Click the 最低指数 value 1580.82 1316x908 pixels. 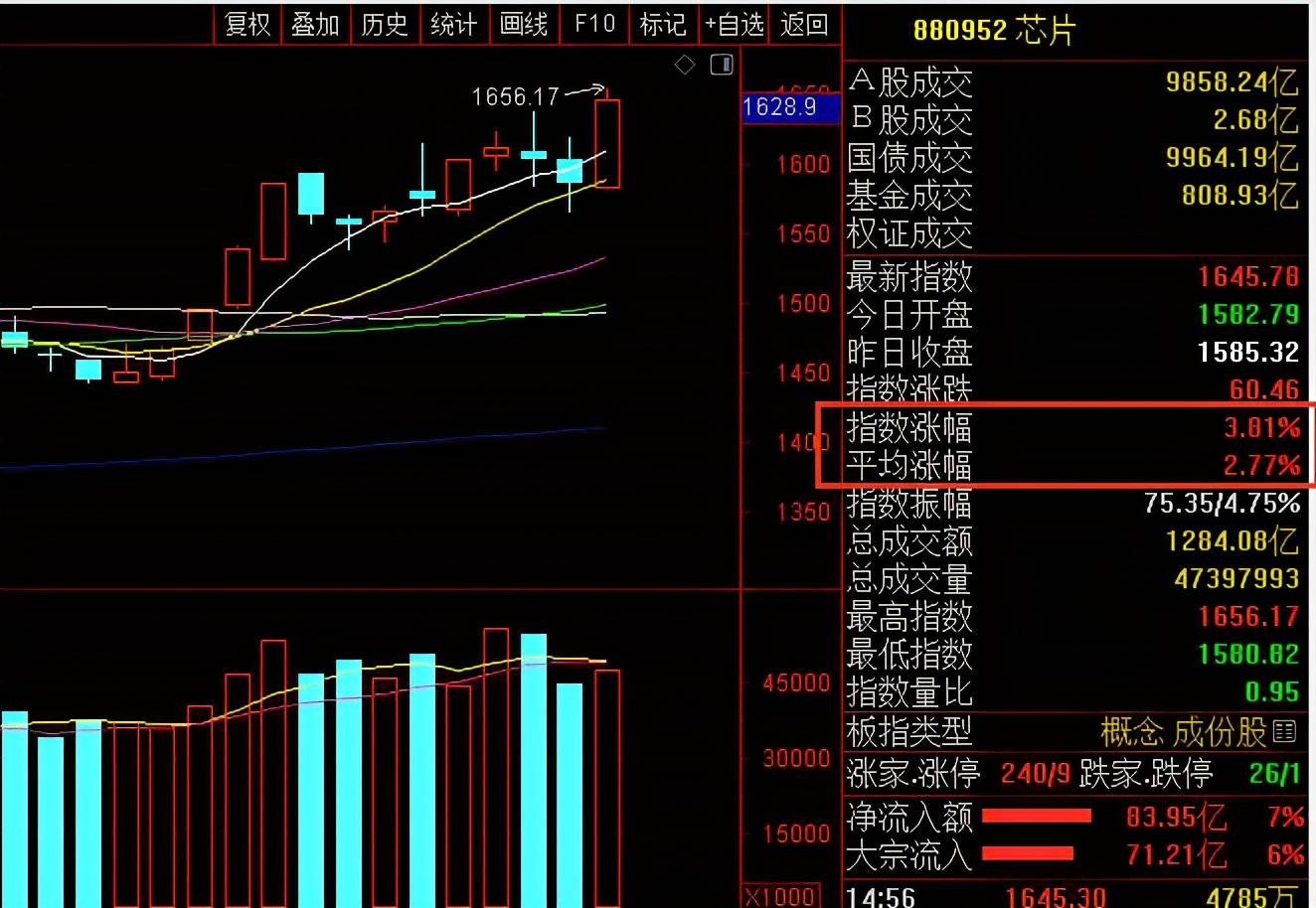point(1248,654)
